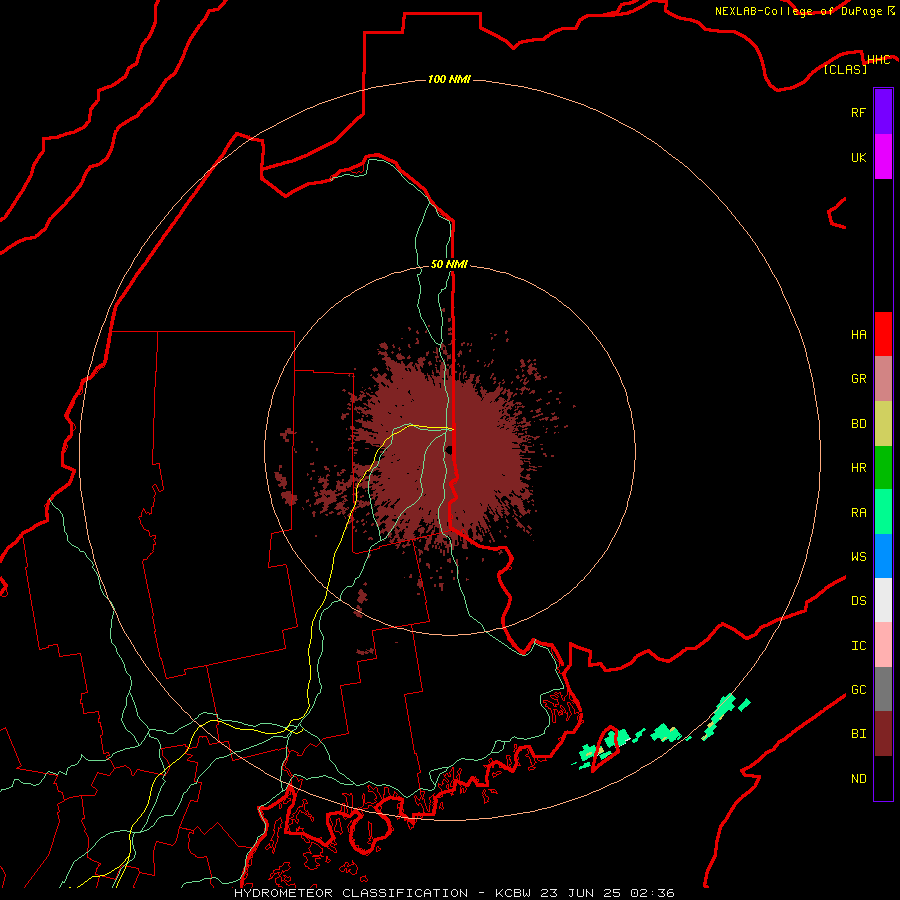900x900 pixels.
Task: Click the KCBW radar station identifier
Action: click(x=513, y=893)
